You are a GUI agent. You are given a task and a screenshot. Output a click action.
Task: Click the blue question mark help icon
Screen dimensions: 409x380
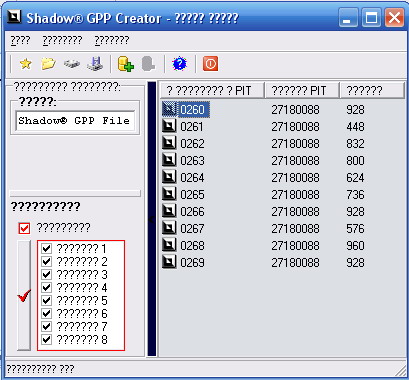coord(179,63)
